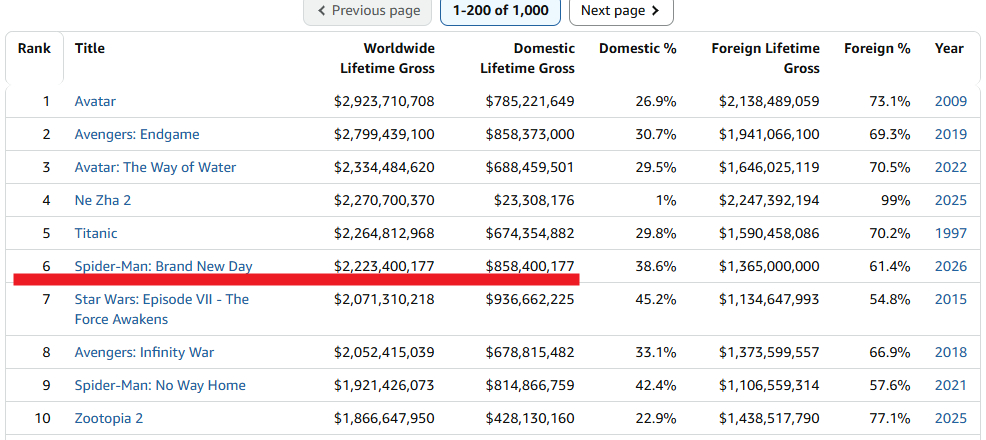The height and width of the screenshot is (440, 986).
Task: Select the $23,308,176 domestic gross cell
Action: (x=535, y=201)
